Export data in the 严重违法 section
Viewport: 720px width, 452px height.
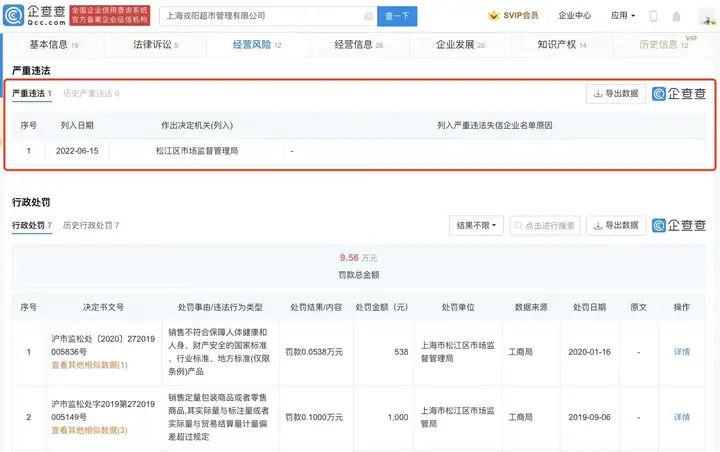click(616, 94)
